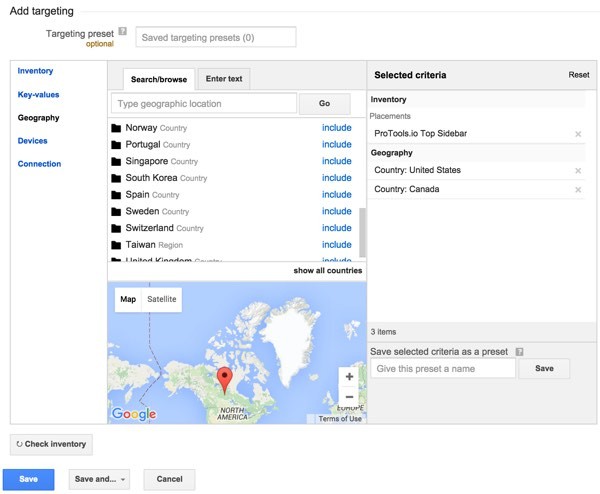Screen dimensions: 600x494
Task: Expand the Singapore folder icon
Action: click(x=116, y=161)
